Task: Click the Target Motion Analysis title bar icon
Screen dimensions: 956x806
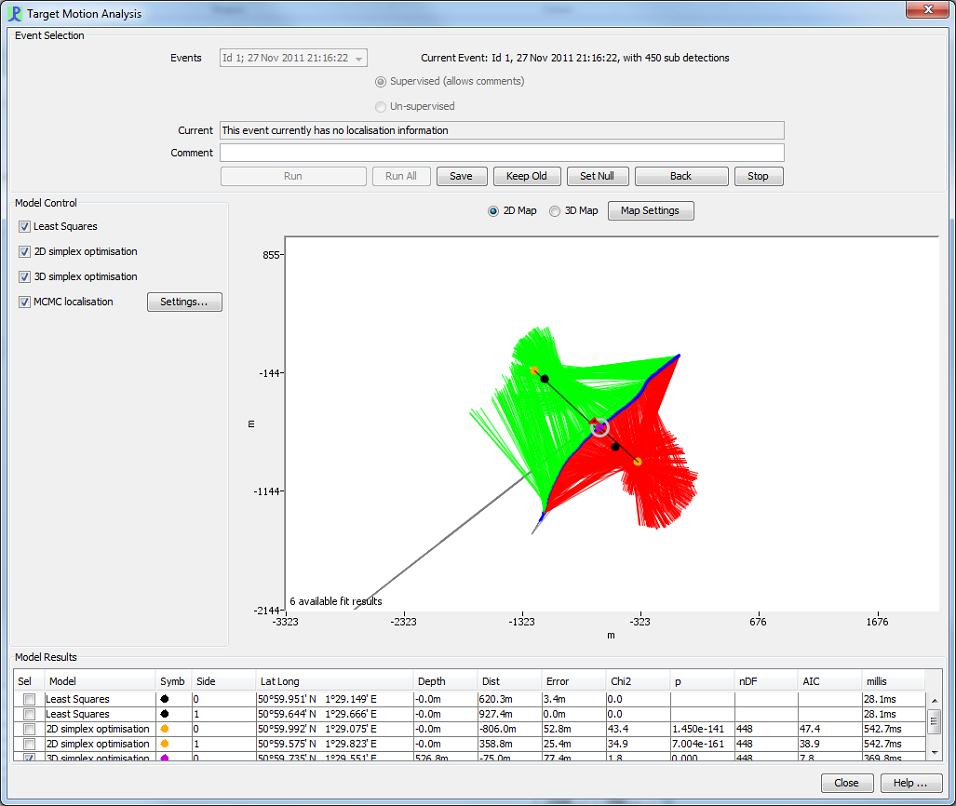Action: point(14,13)
